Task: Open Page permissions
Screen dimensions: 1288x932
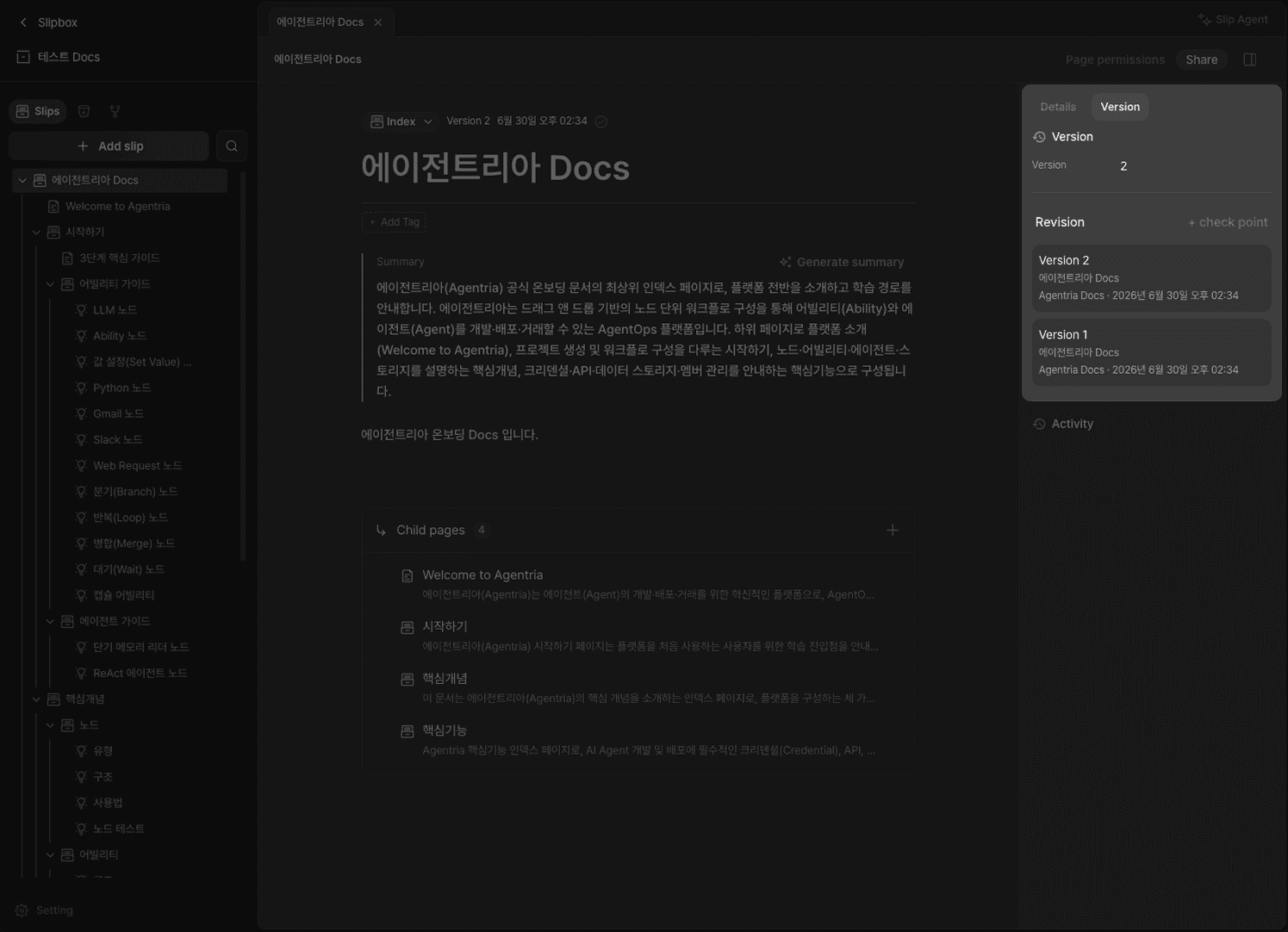Action: click(x=1115, y=59)
